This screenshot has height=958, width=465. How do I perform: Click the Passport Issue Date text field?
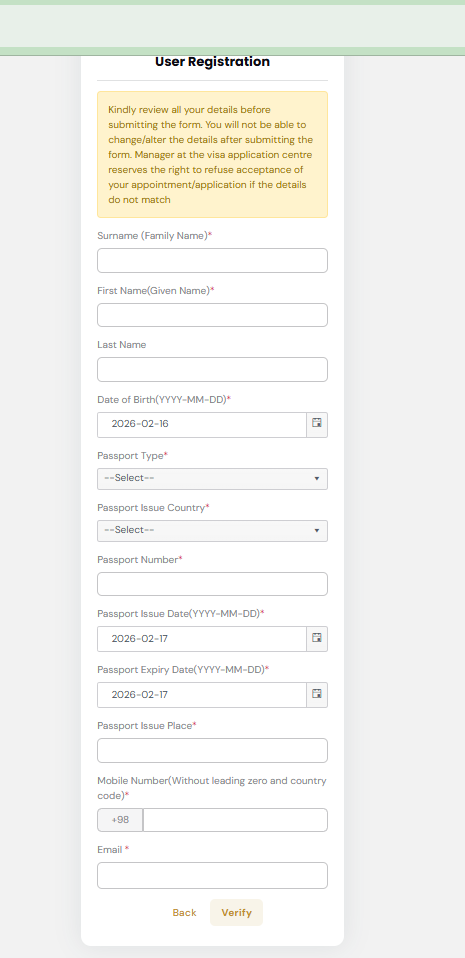pyautogui.click(x=202, y=639)
